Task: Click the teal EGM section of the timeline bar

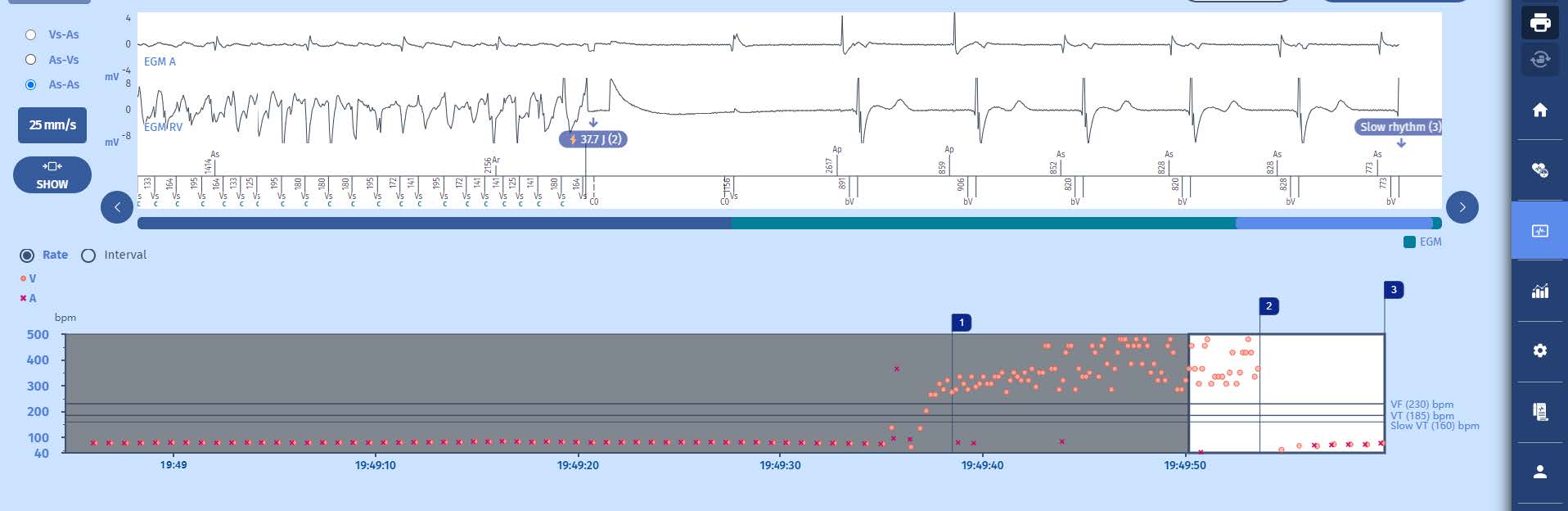Action: (x=982, y=224)
